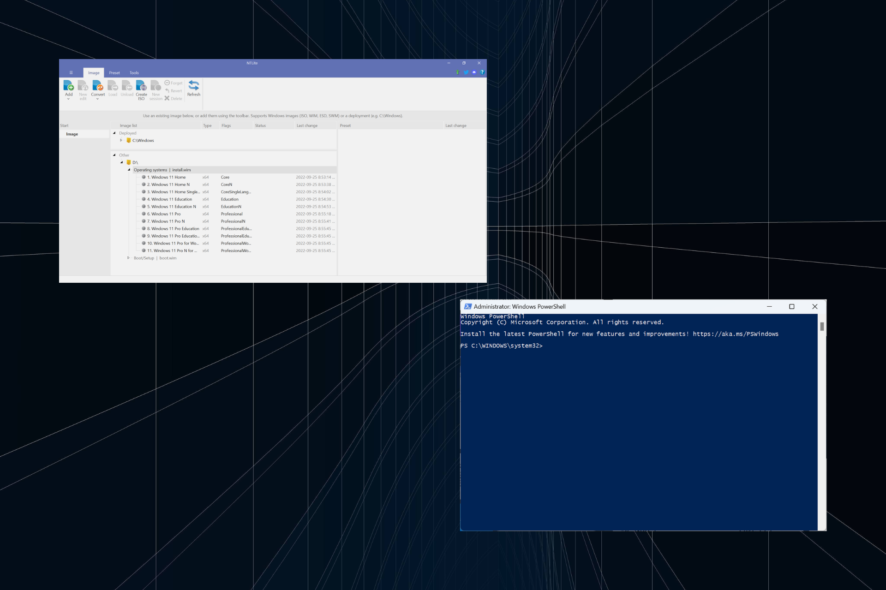886x590 pixels.
Task: Click the Flags column header
Action: pyautogui.click(x=226, y=125)
